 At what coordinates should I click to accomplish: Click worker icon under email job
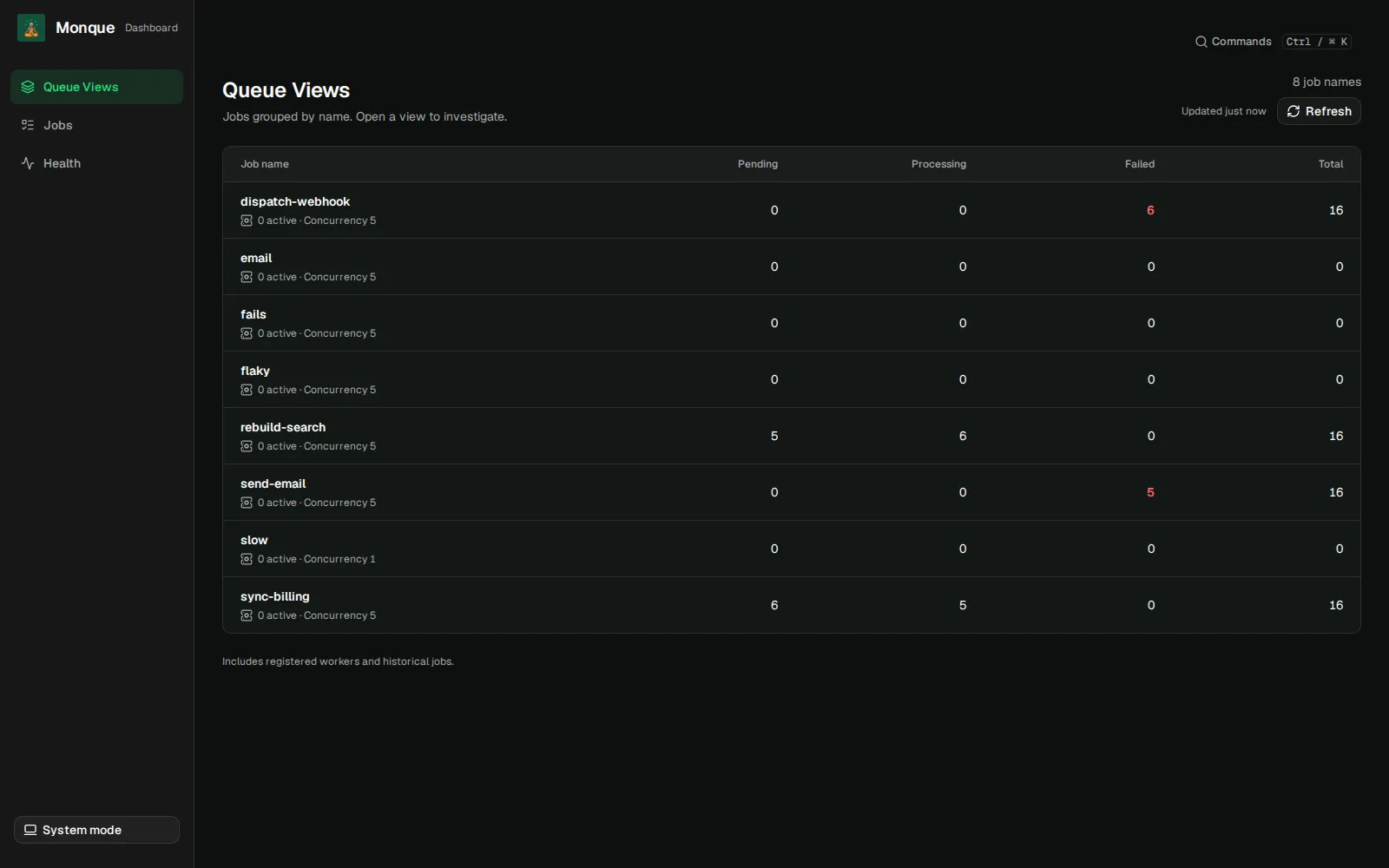247,277
